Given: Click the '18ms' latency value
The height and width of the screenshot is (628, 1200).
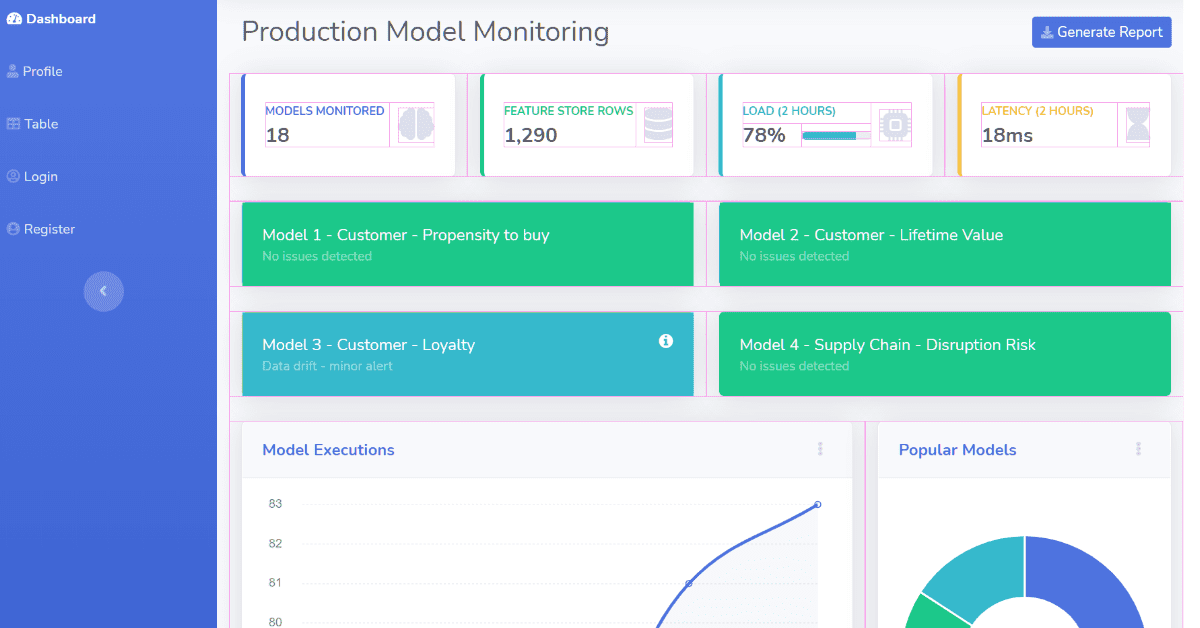Looking at the screenshot, I should [x=1007, y=135].
